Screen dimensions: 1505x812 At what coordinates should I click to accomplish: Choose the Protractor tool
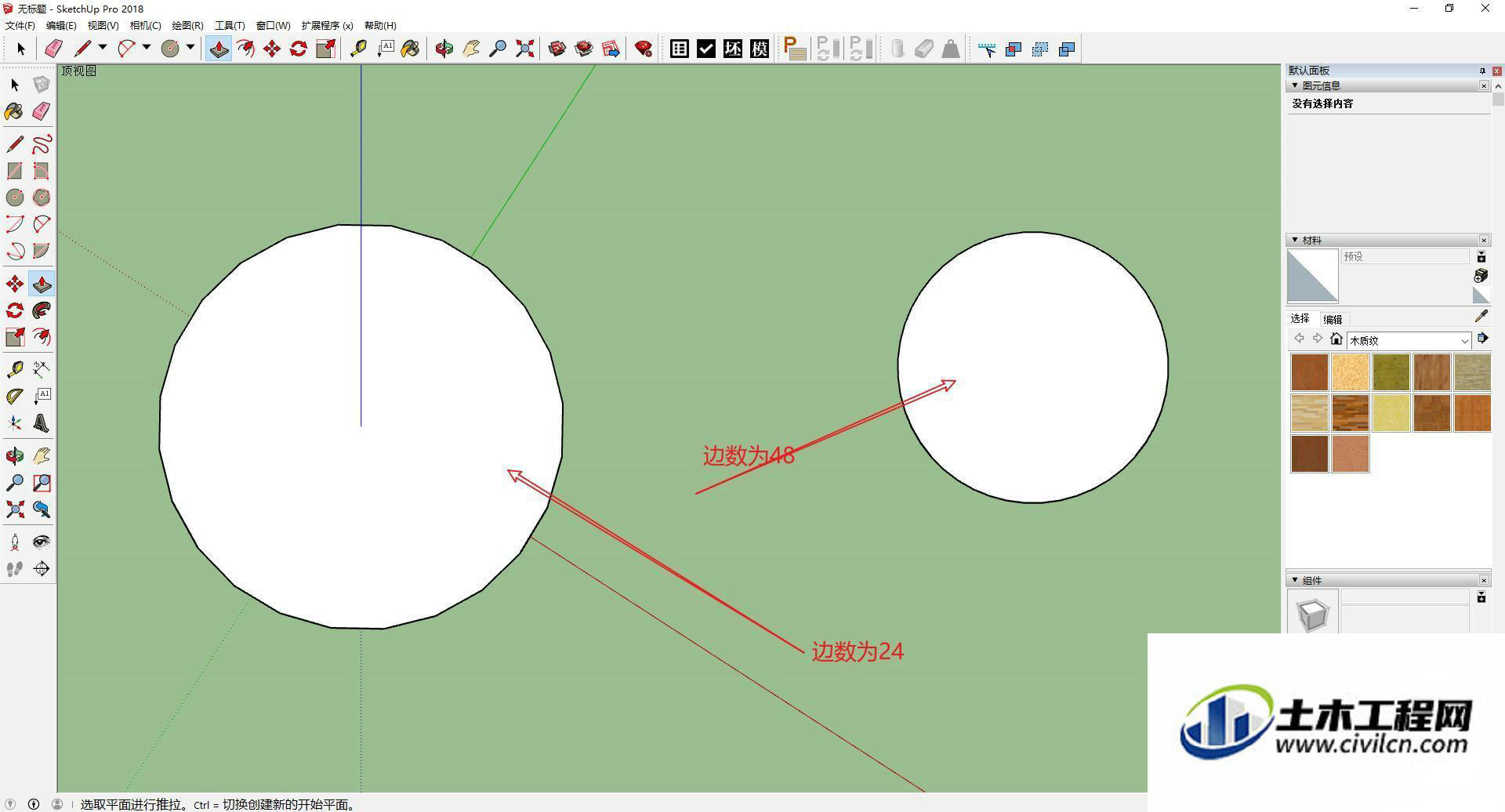(14, 397)
